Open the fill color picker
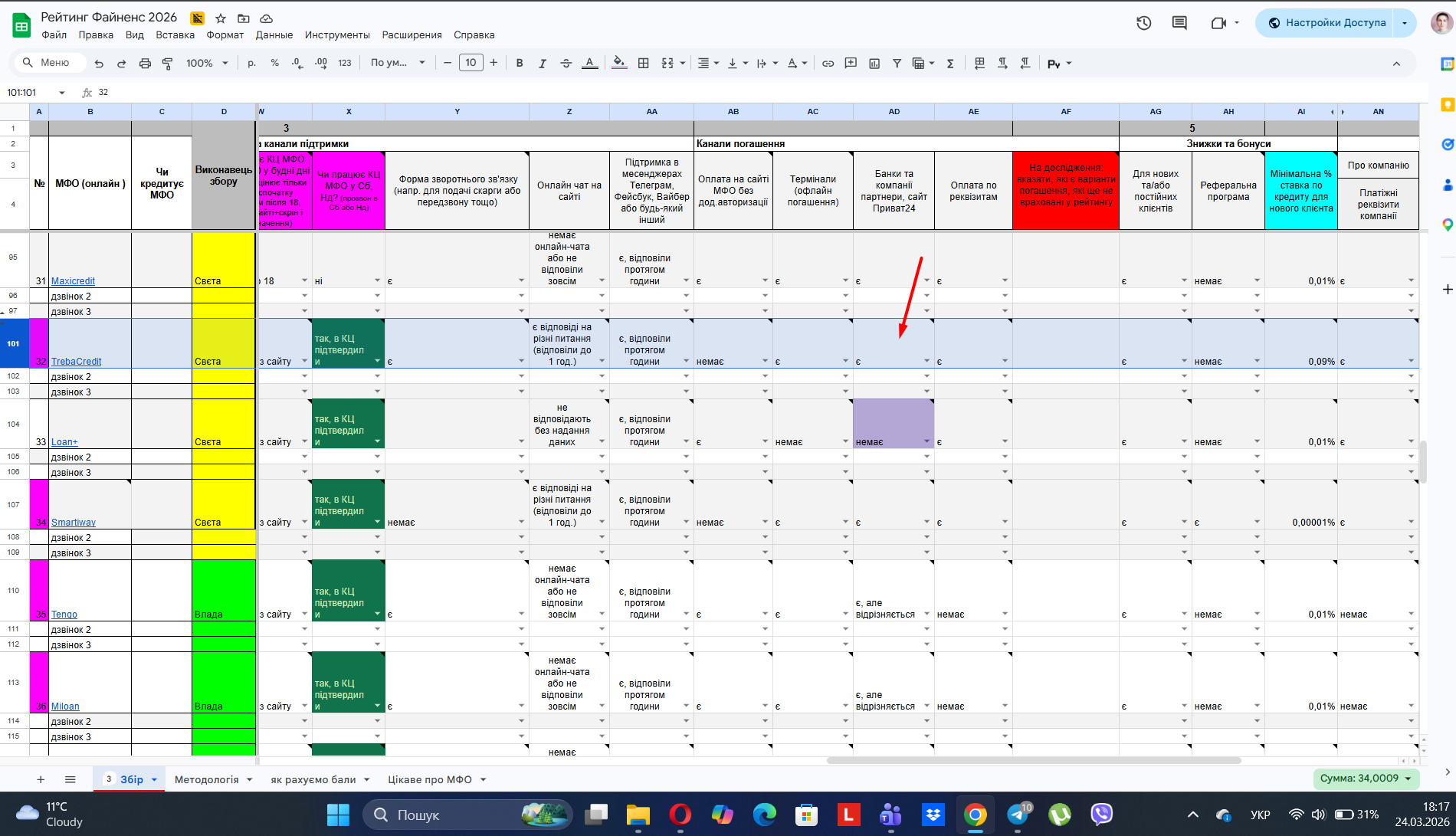The image size is (1456, 836). coord(619,64)
